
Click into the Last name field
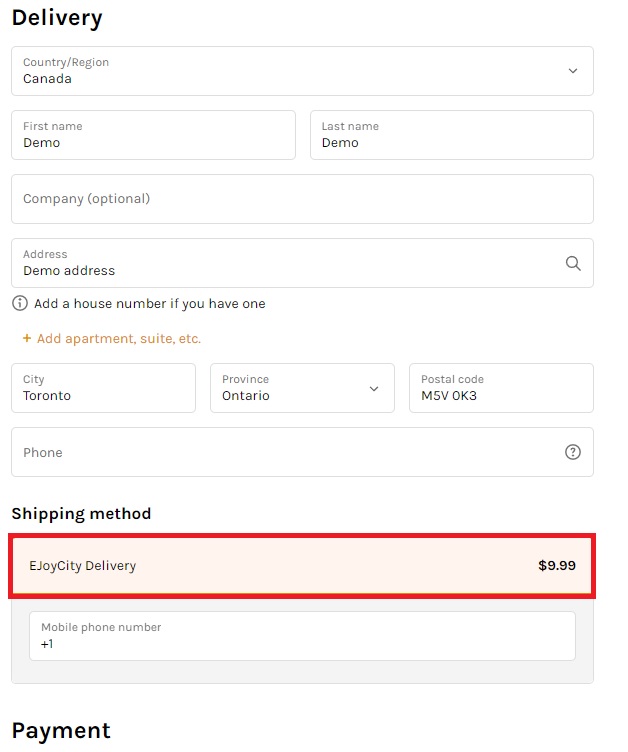point(452,135)
